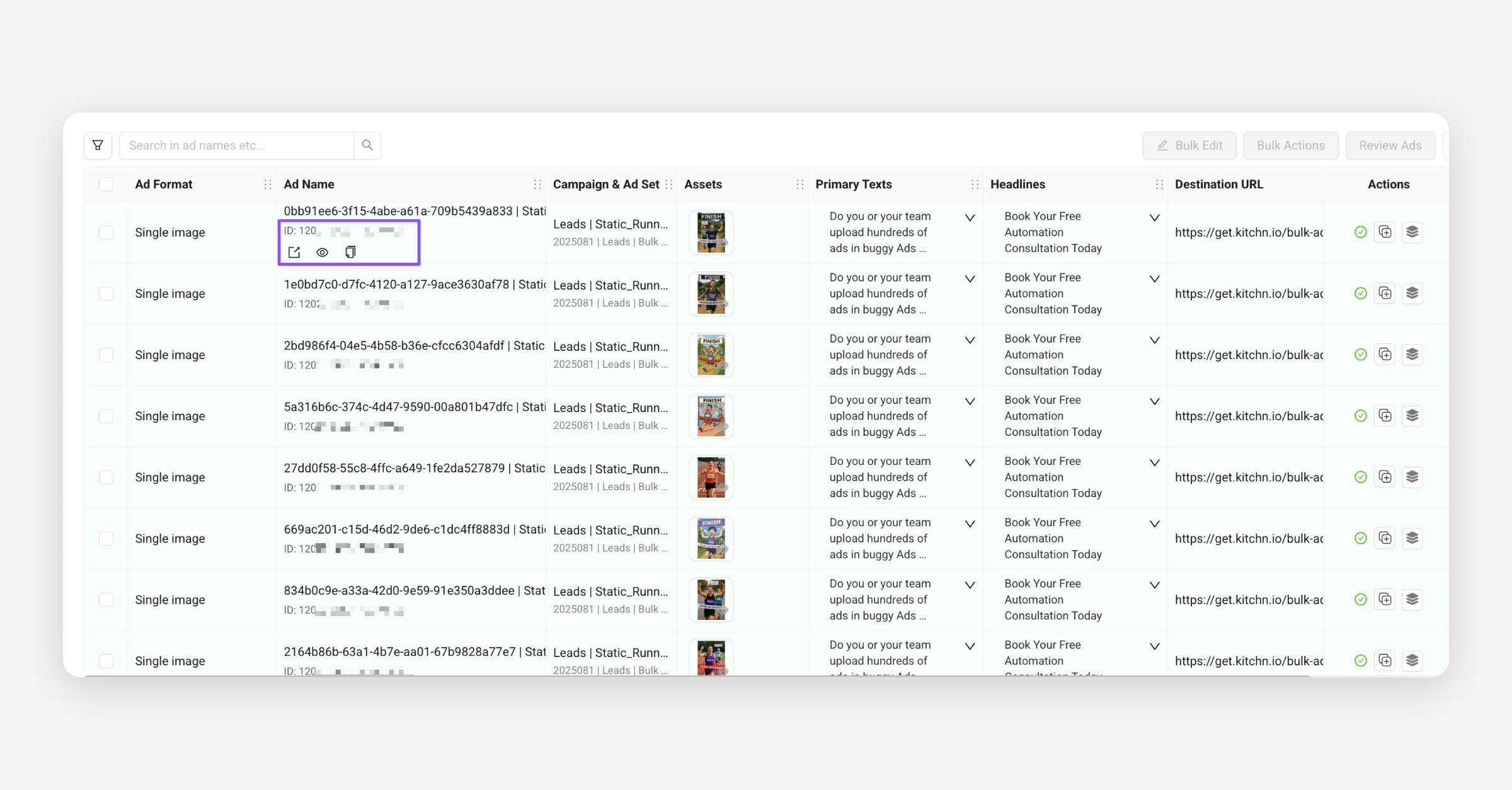Click the Bulk Edit button

tap(1189, 146)
